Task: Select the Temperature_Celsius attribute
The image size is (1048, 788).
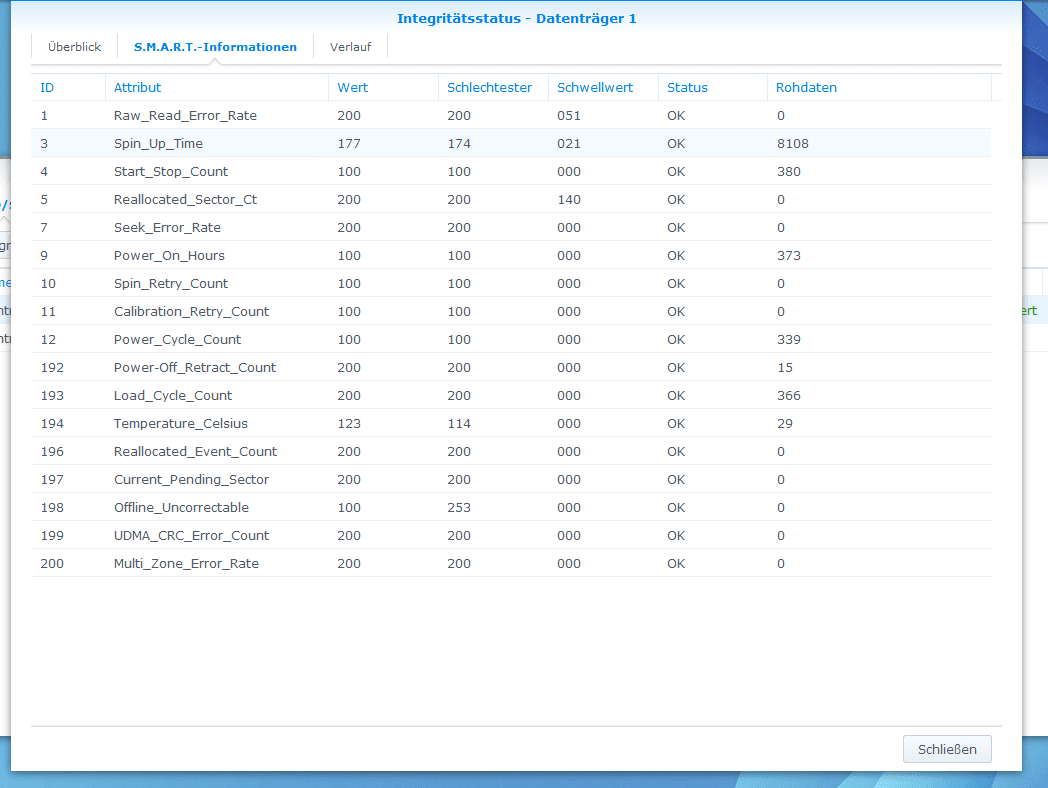Action: click(180, 424)
